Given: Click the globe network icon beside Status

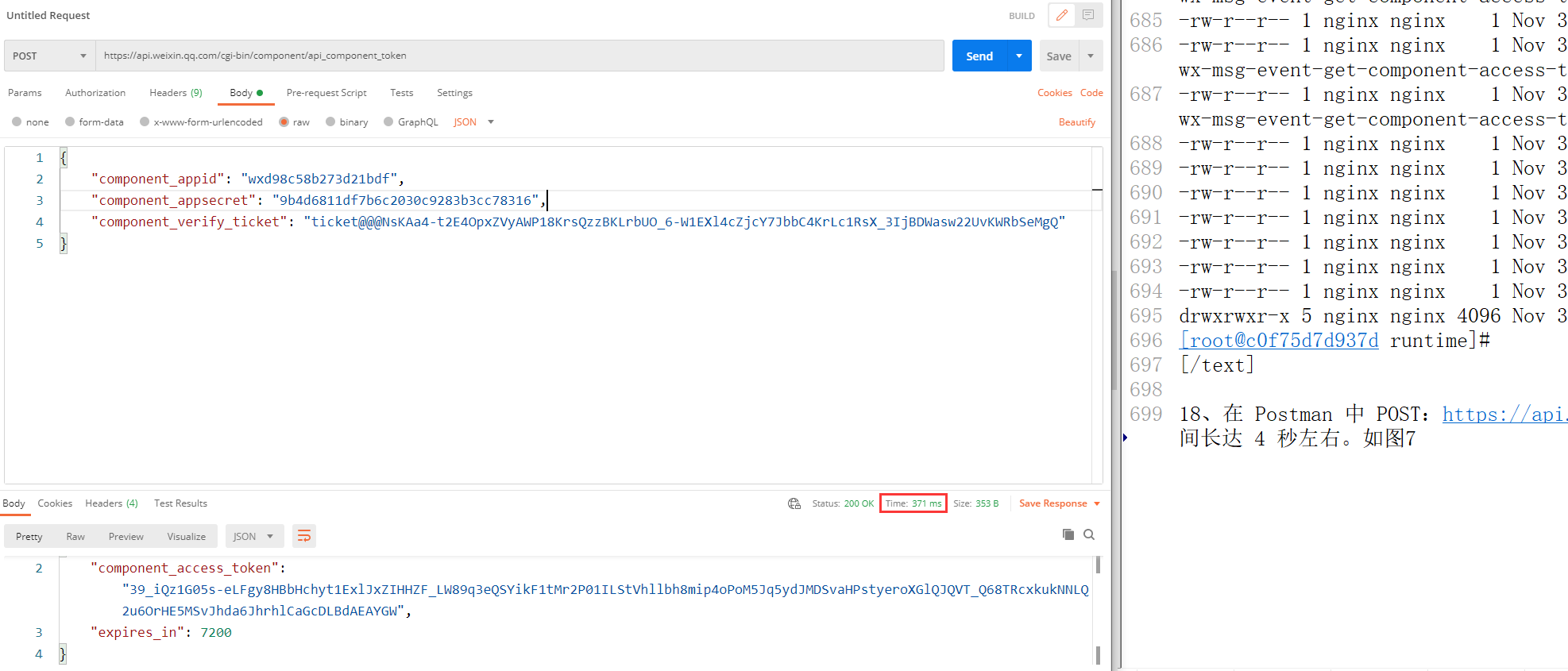Looking at the screenshot, I should pos(794,503).
